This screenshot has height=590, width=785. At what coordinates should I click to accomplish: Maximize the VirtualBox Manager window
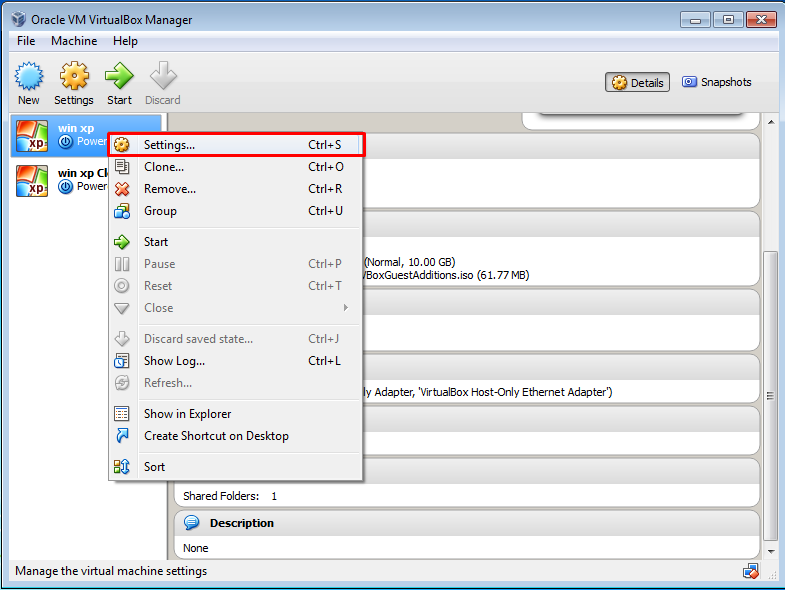[x=728, y=20]
